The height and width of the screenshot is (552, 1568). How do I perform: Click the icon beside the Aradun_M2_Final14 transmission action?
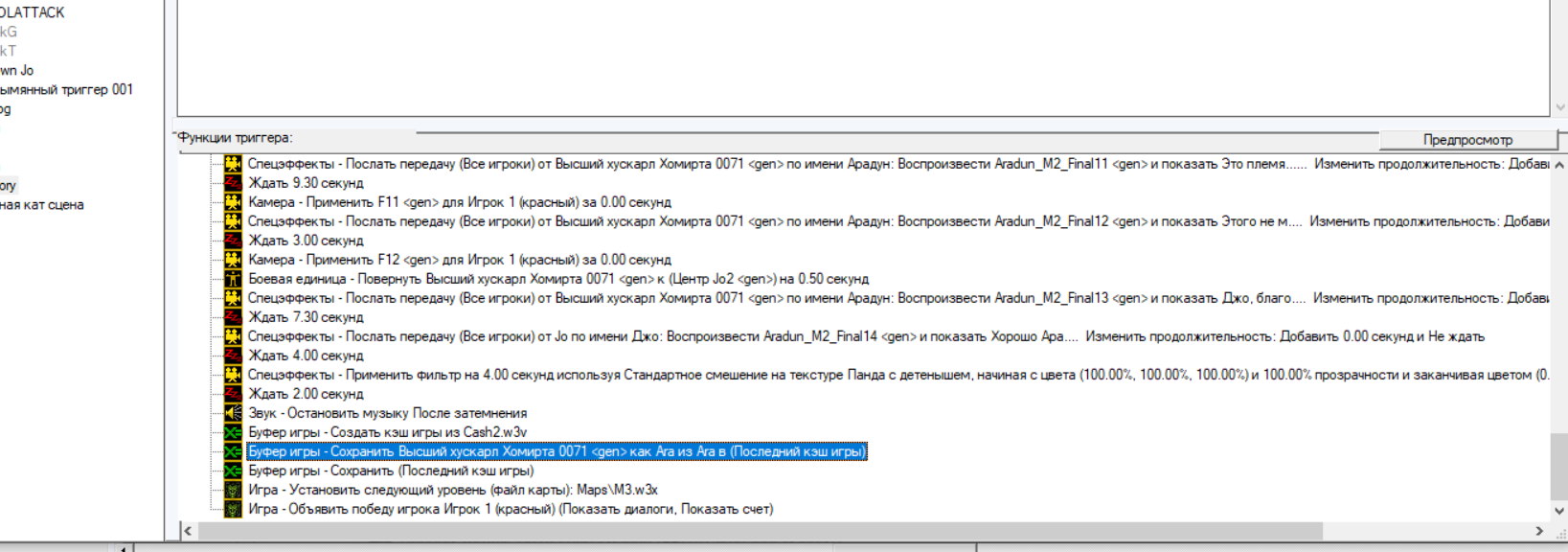coord(233,336)
